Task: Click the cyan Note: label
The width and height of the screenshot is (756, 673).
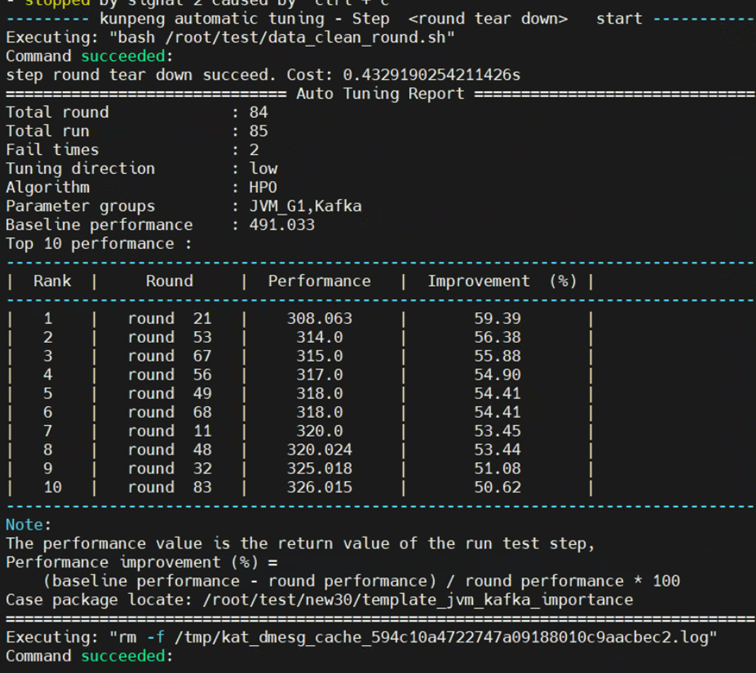Action: 28,525
